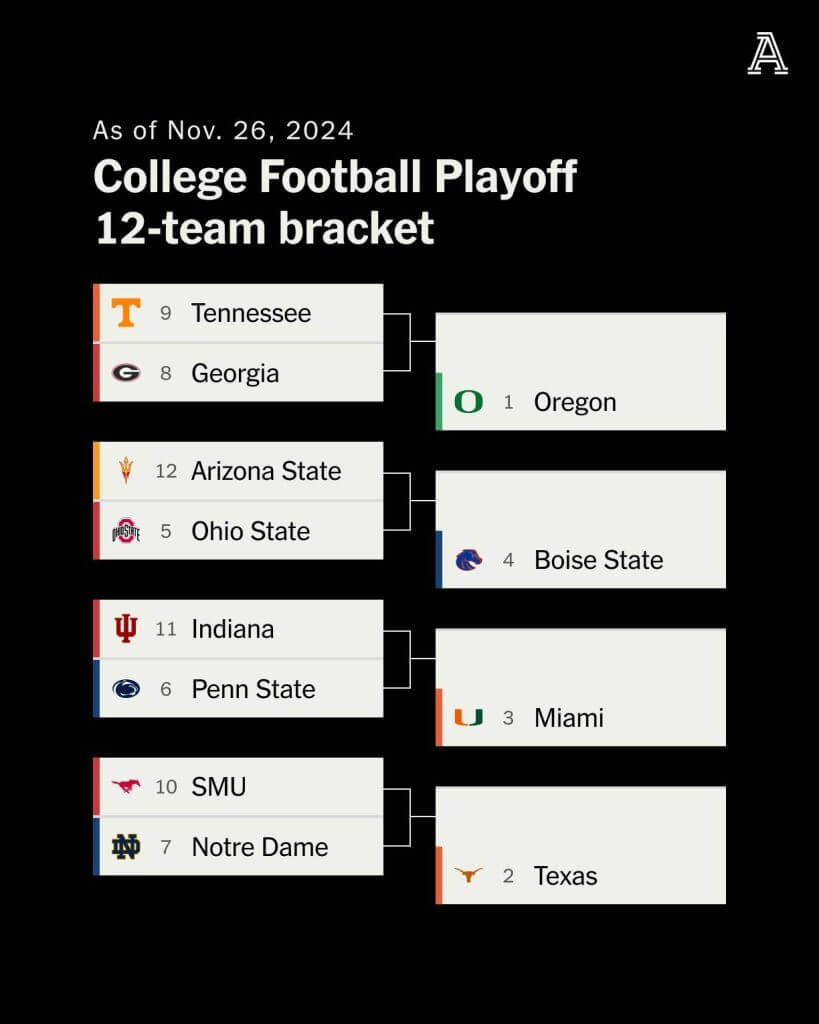Select the Boise State team name
This screenshot has width=819, height=1024.
[598, 560]
